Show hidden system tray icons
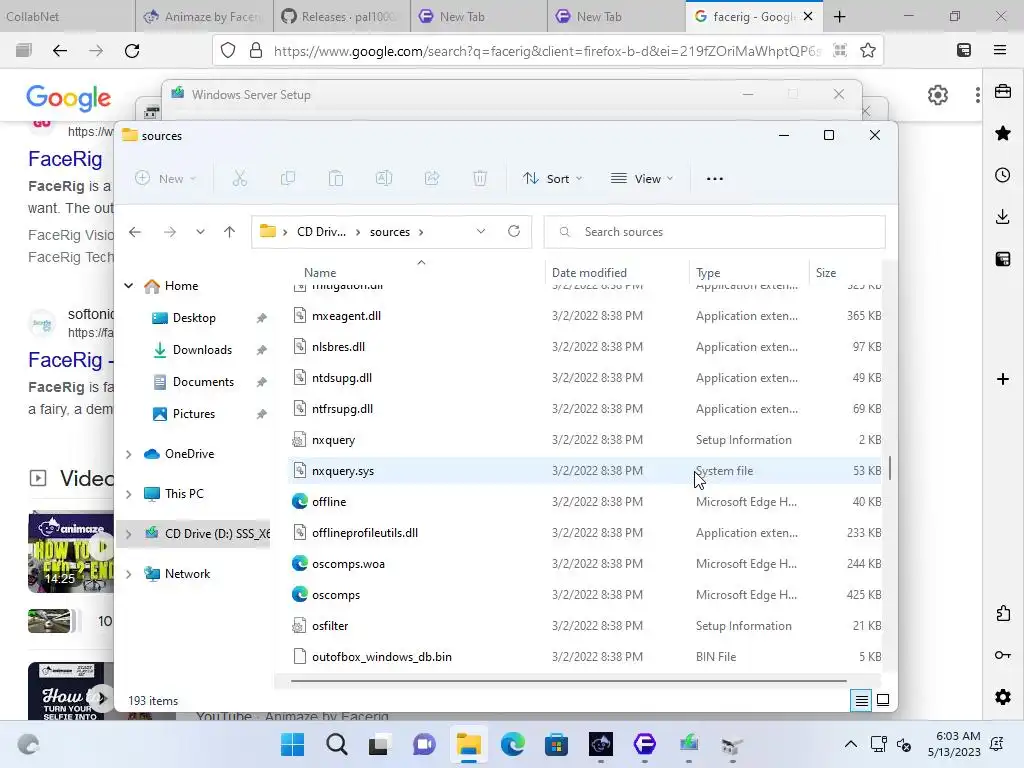The height and width of the screenshot is (768, 1024). click(850, 744)
